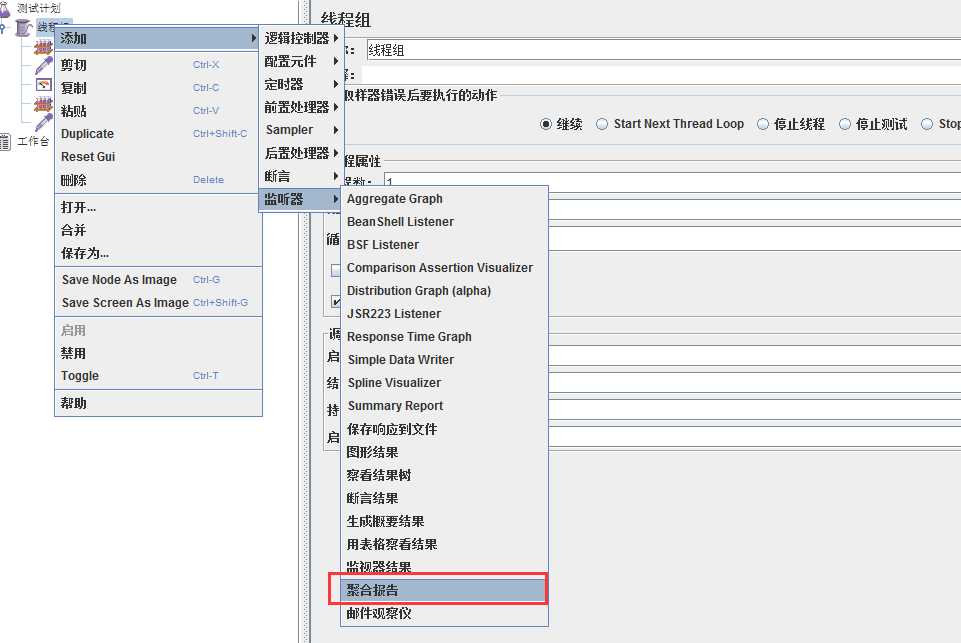The width and height of the screenshot is (961, 643).
Task: Choose the 停止线程 radio button
Action: (x=762, y=124)
